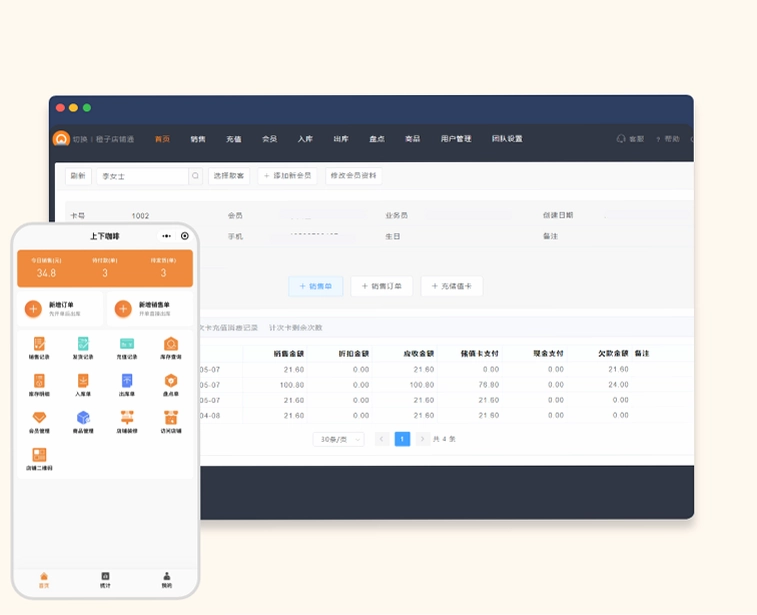Open 销售记录 icon in phone grid
Screen dimensions: 757x615
click(x=39, y=344)
